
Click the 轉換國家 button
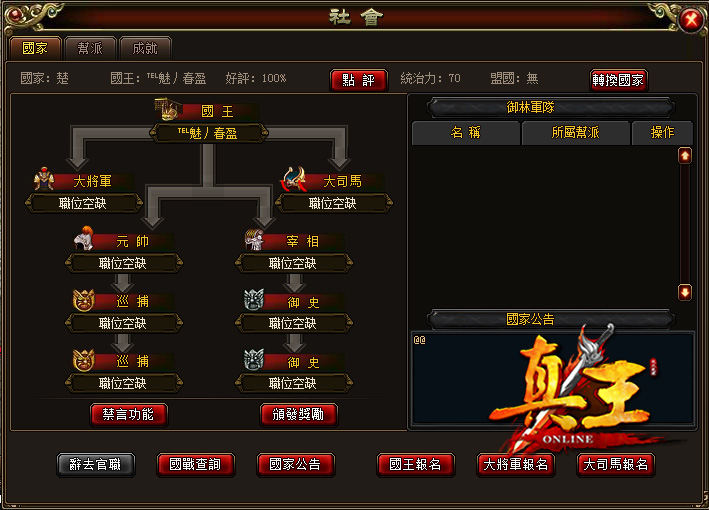coord(618,80)
